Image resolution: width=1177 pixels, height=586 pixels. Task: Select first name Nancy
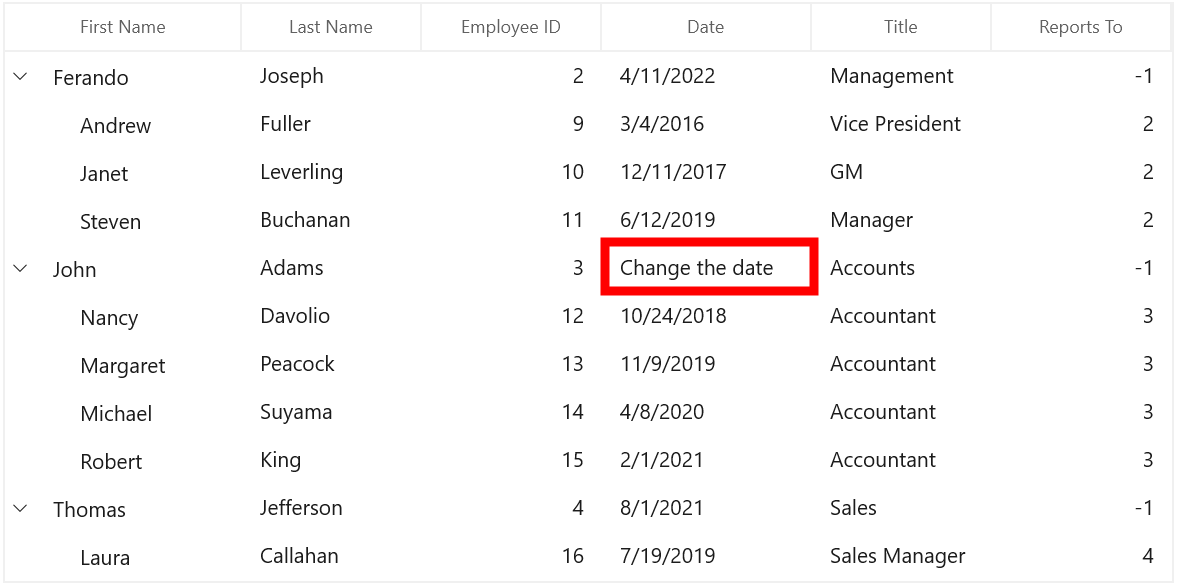(x=109, y=318)
